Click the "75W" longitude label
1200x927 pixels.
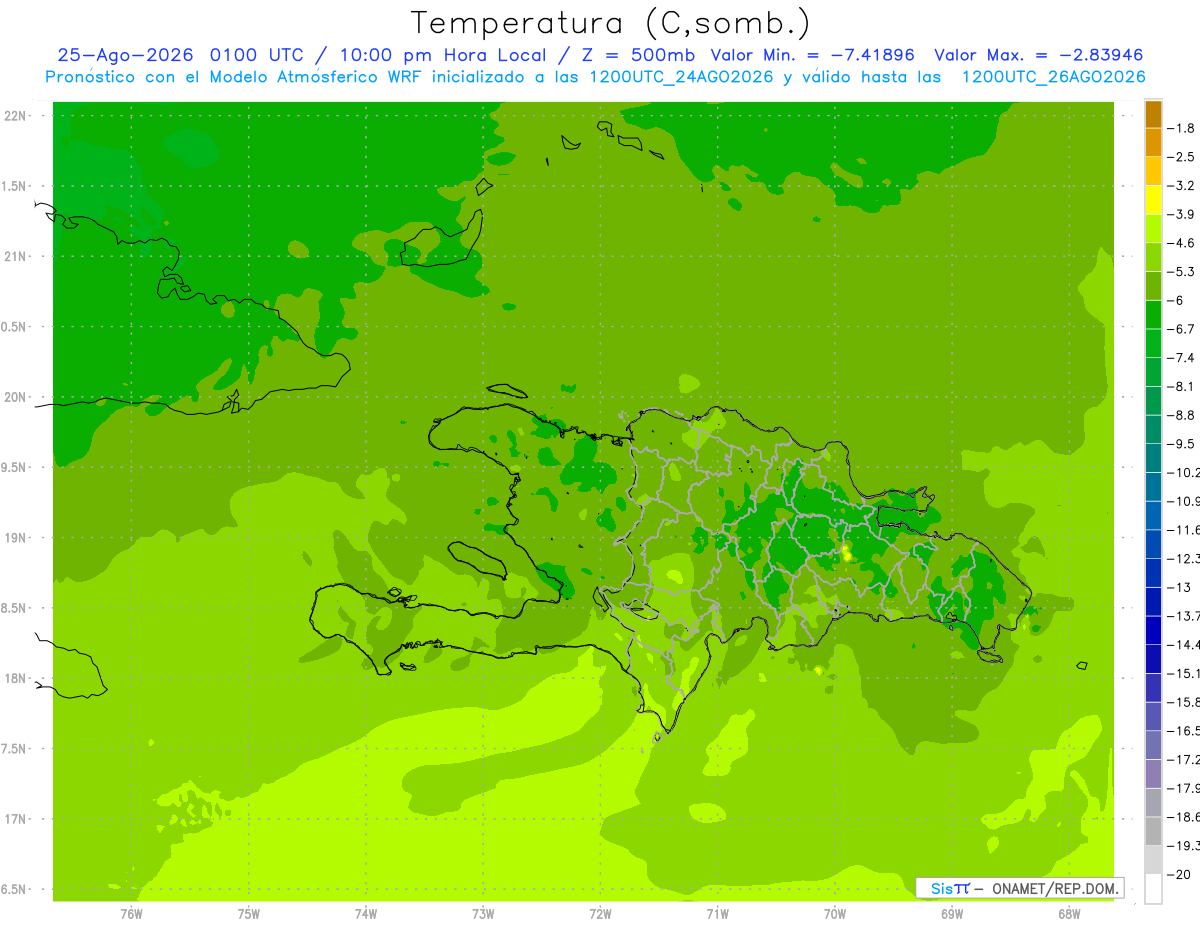[249, 914]
